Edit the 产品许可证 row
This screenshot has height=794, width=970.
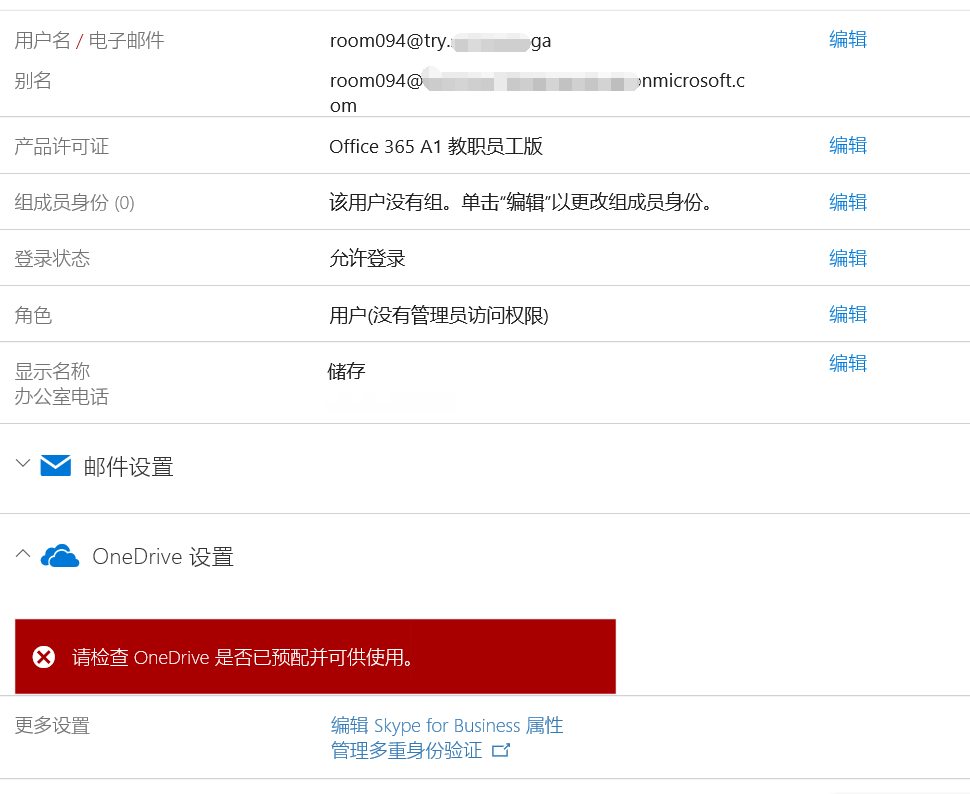point(848,145)
